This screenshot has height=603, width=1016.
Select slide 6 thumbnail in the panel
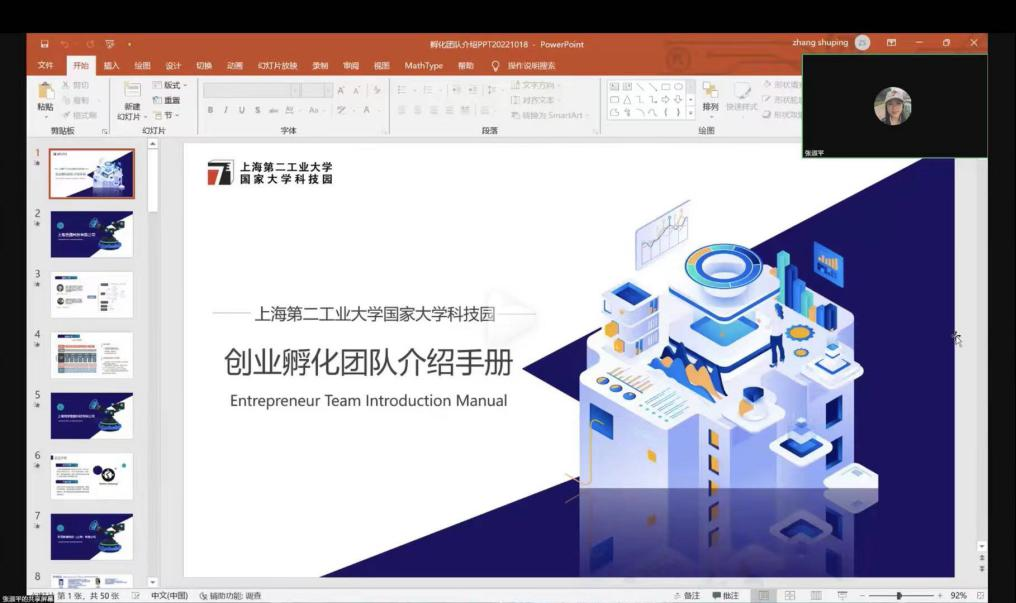[91, 476]
